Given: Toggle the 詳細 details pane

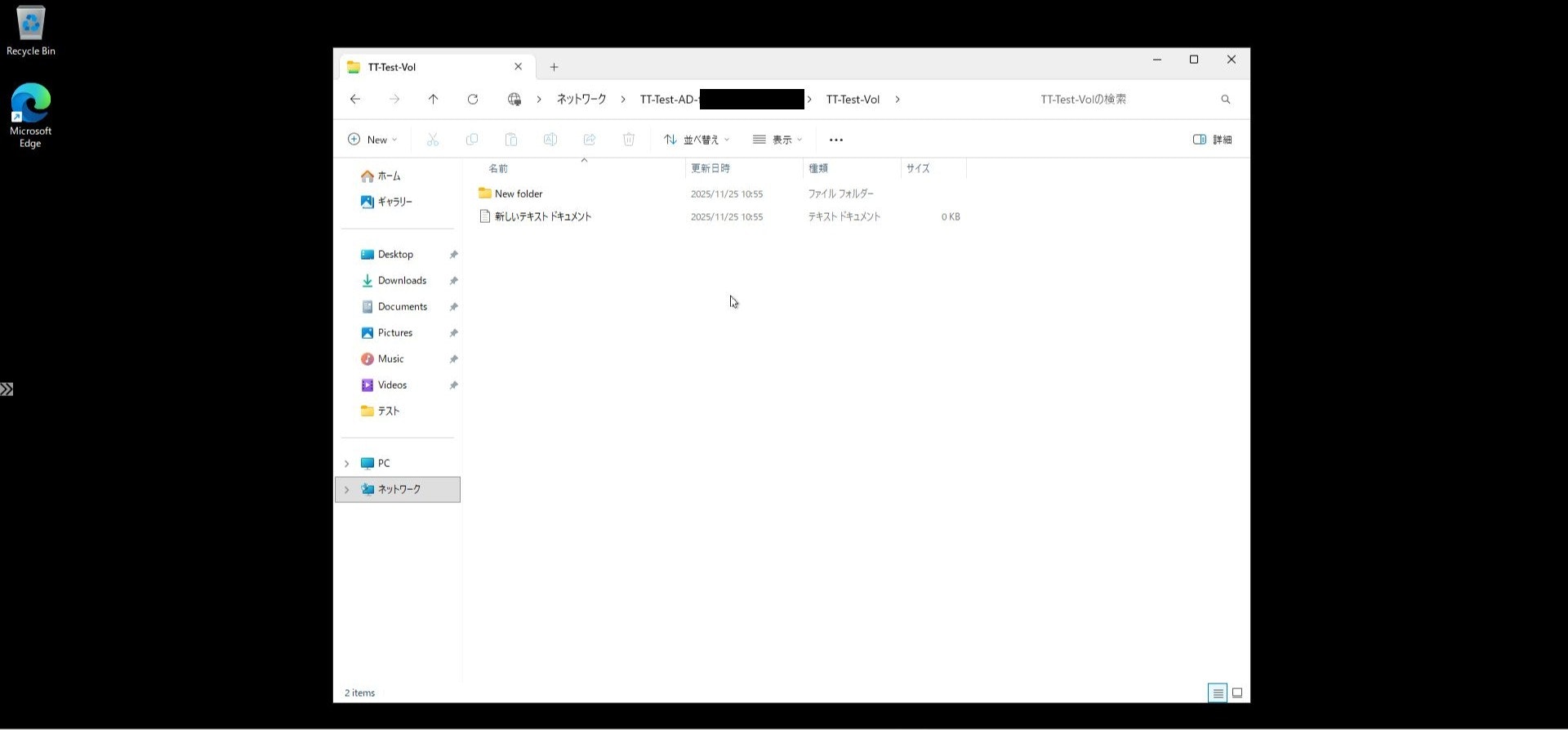Looking at the screenshot, I should coord(1213,140).
